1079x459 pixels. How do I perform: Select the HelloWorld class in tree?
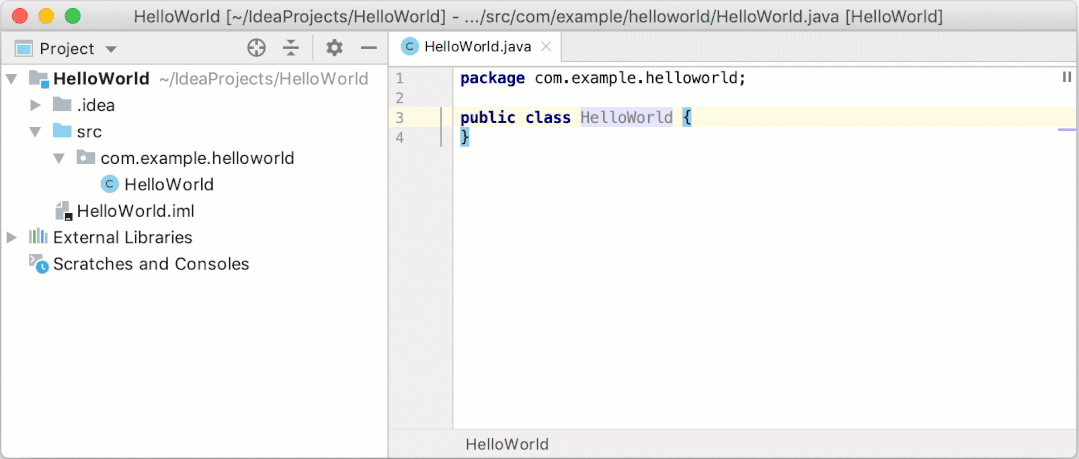[x=169, y=184]
